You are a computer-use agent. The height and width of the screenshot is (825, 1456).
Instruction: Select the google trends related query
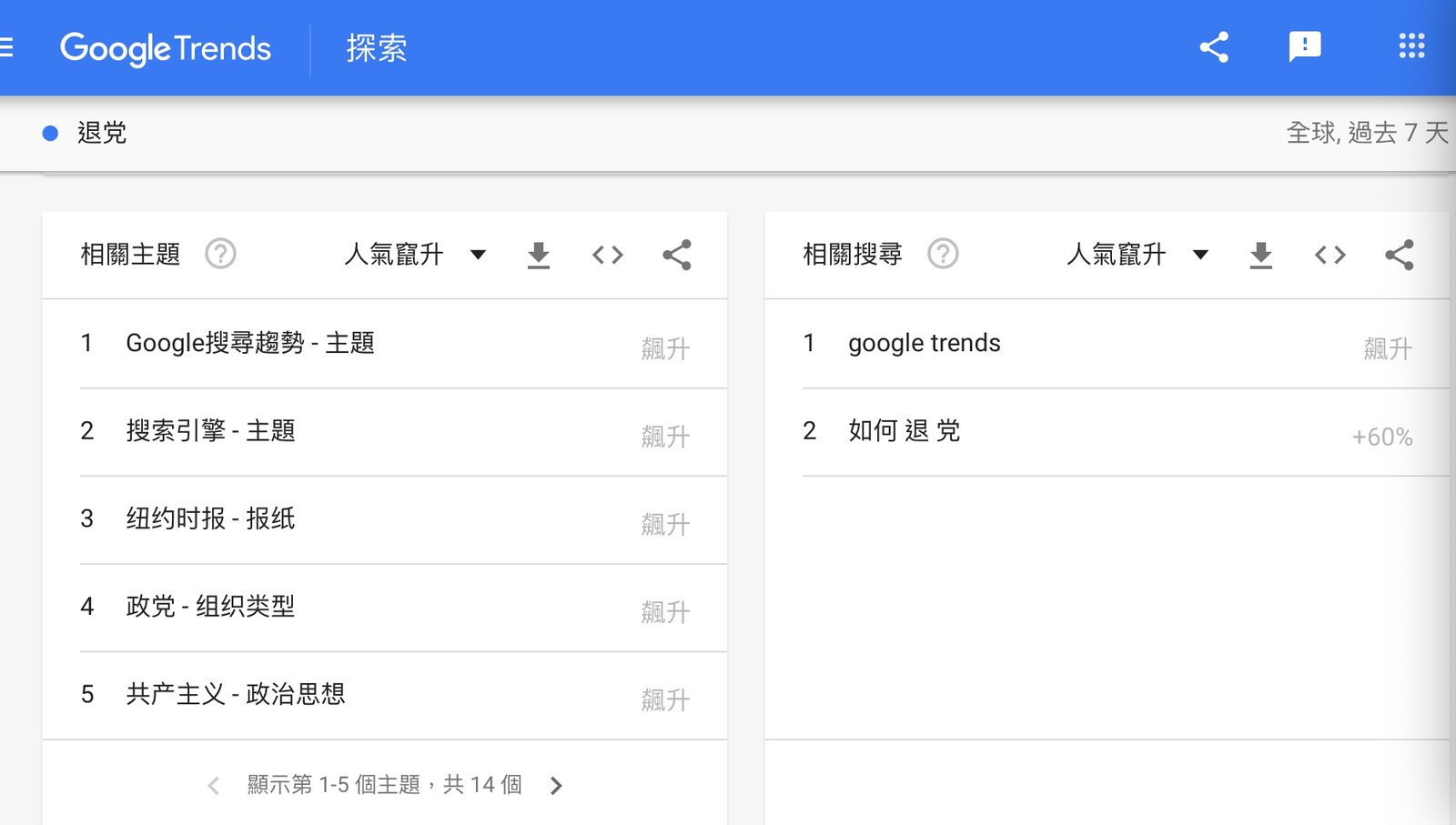pyautogui.click(x=924, y=343)
